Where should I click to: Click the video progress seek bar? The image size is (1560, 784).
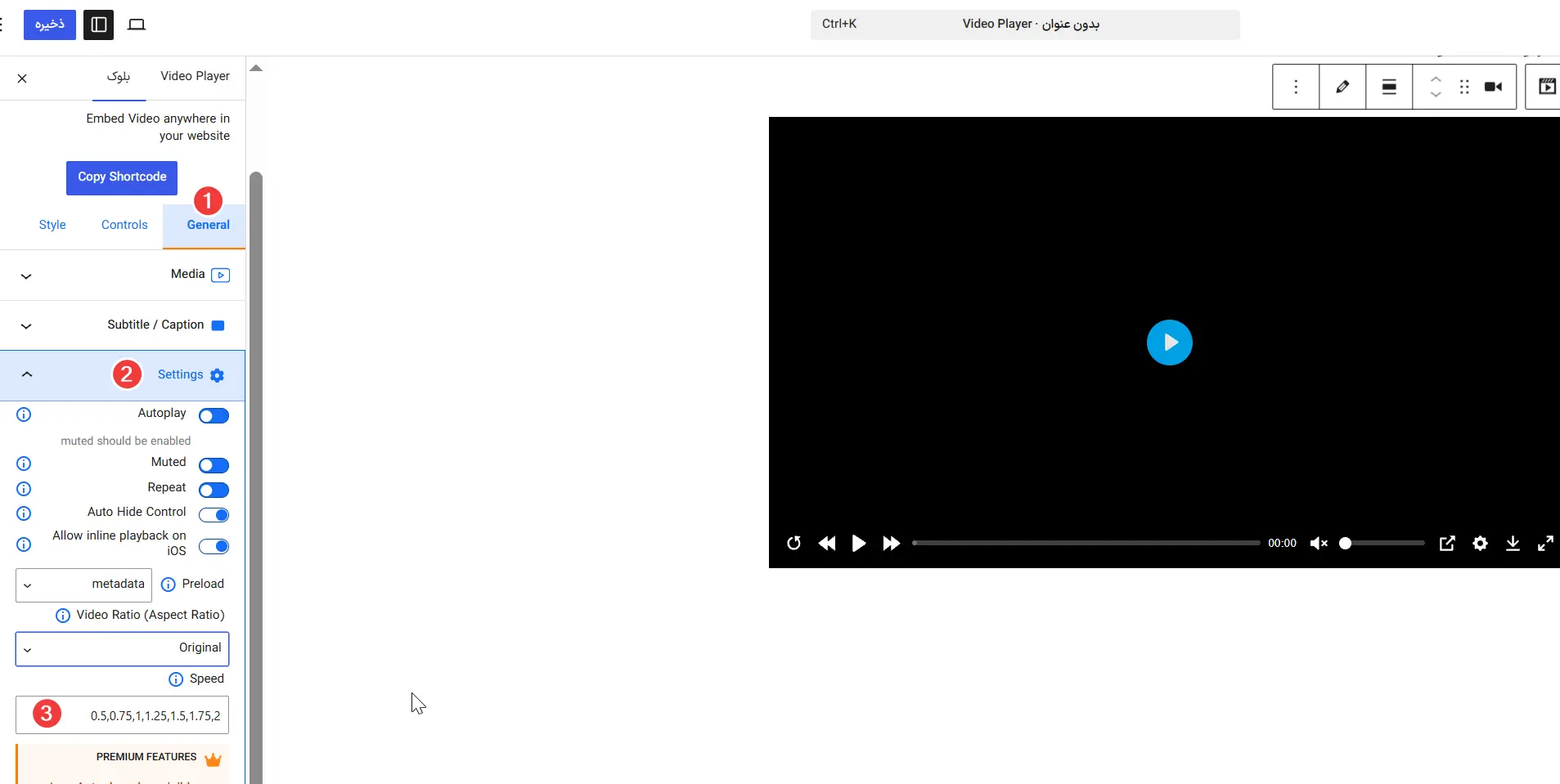click(x=1086, y=543)
